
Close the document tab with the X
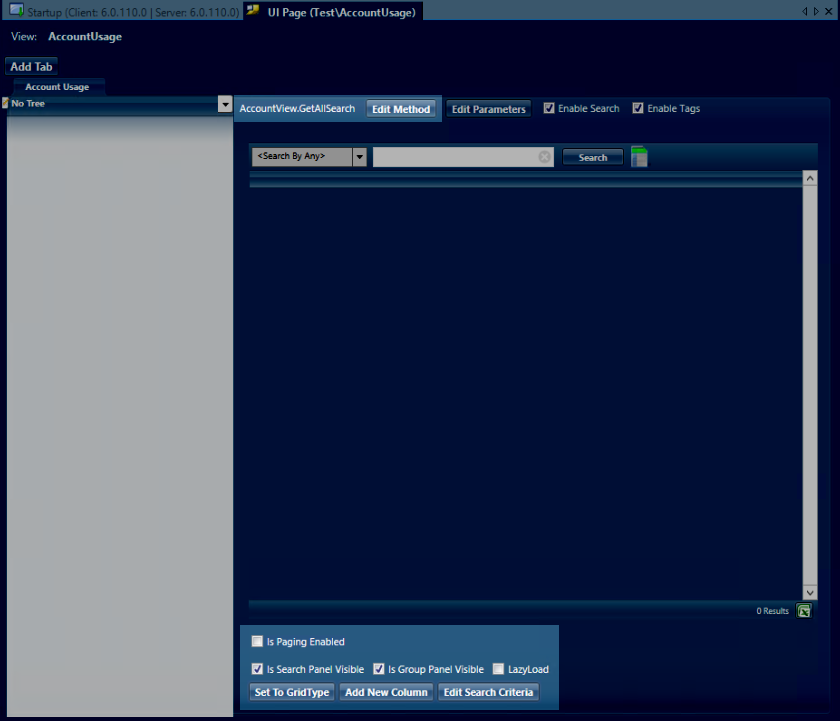coord(830,11)
